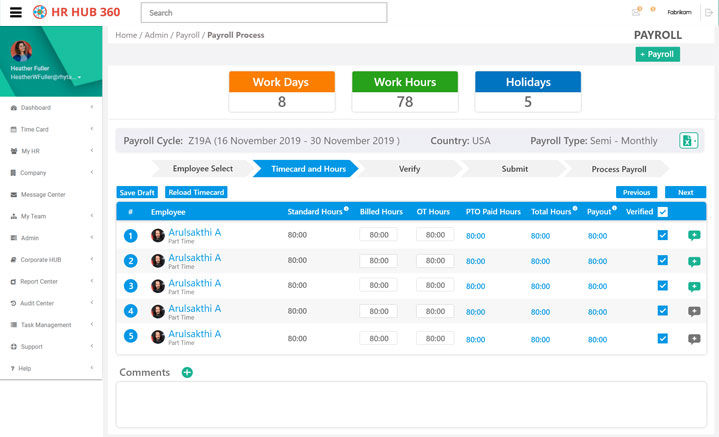Click the Excel export icon
Viewport: 719px width, 437px height.
688,141
